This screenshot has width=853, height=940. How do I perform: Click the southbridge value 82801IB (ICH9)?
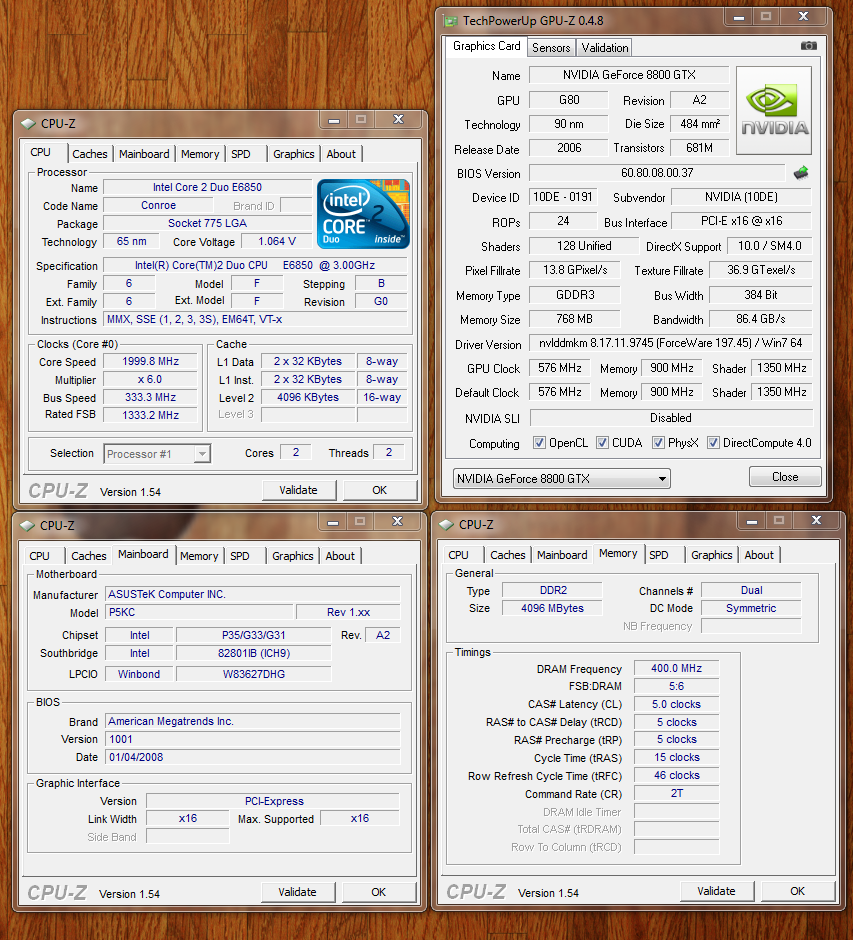(x=254, y=653)
